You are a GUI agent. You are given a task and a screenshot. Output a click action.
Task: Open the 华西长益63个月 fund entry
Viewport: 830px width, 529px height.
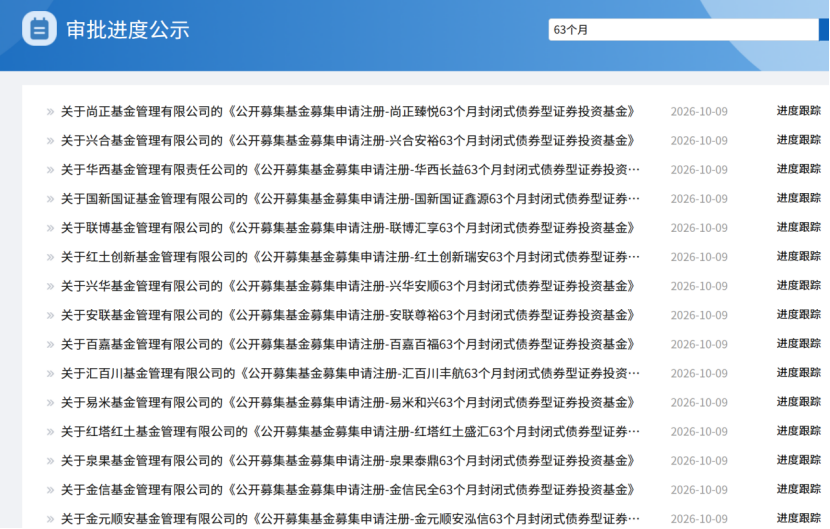(x=350, y=170)
